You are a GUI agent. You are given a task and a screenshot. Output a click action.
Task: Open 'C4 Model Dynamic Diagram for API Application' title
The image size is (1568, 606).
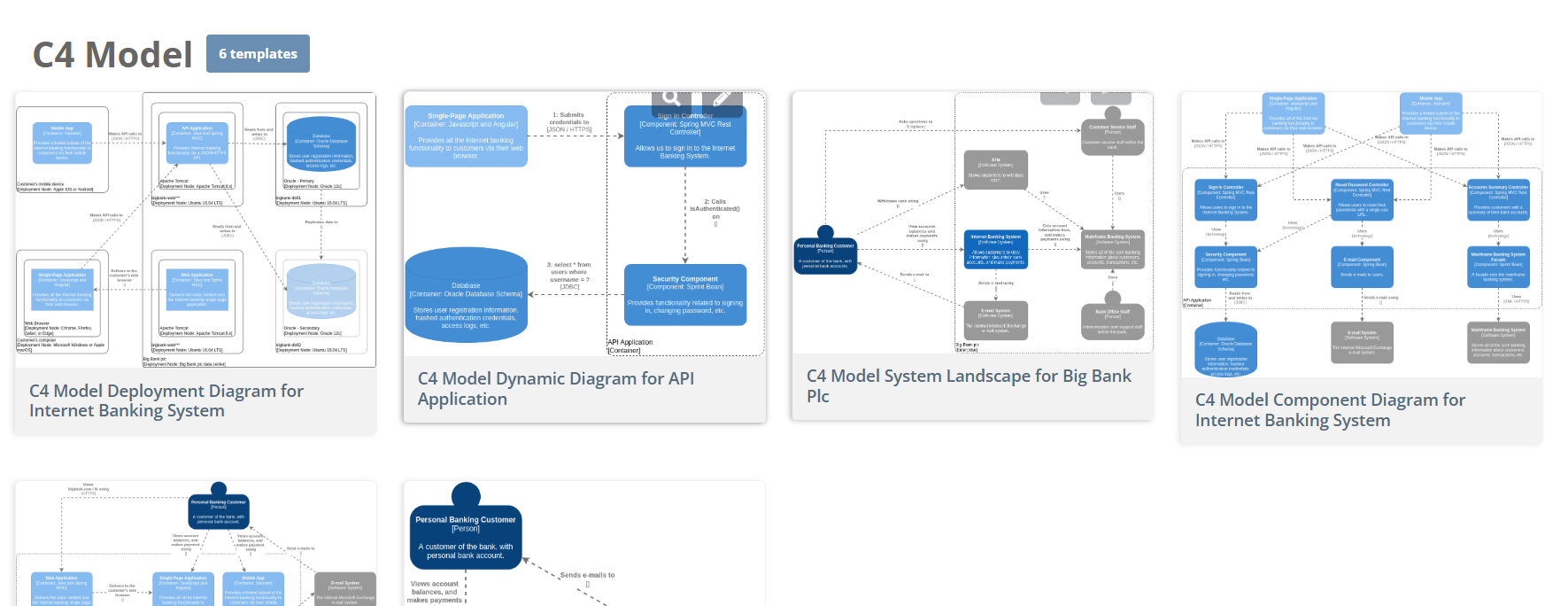click(555, 388)
